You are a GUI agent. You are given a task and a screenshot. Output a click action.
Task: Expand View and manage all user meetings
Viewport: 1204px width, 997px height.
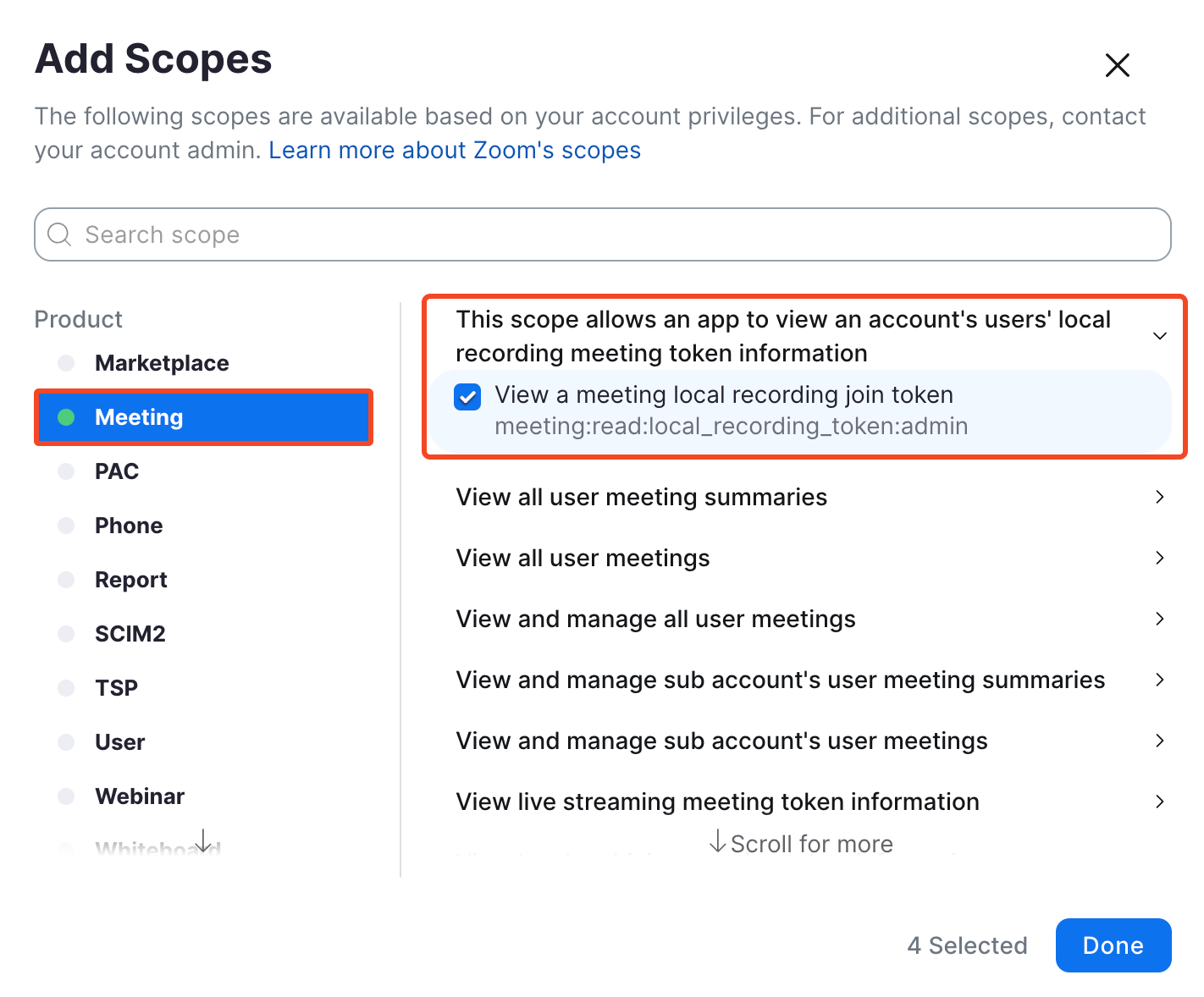(x=1160, y=619)
